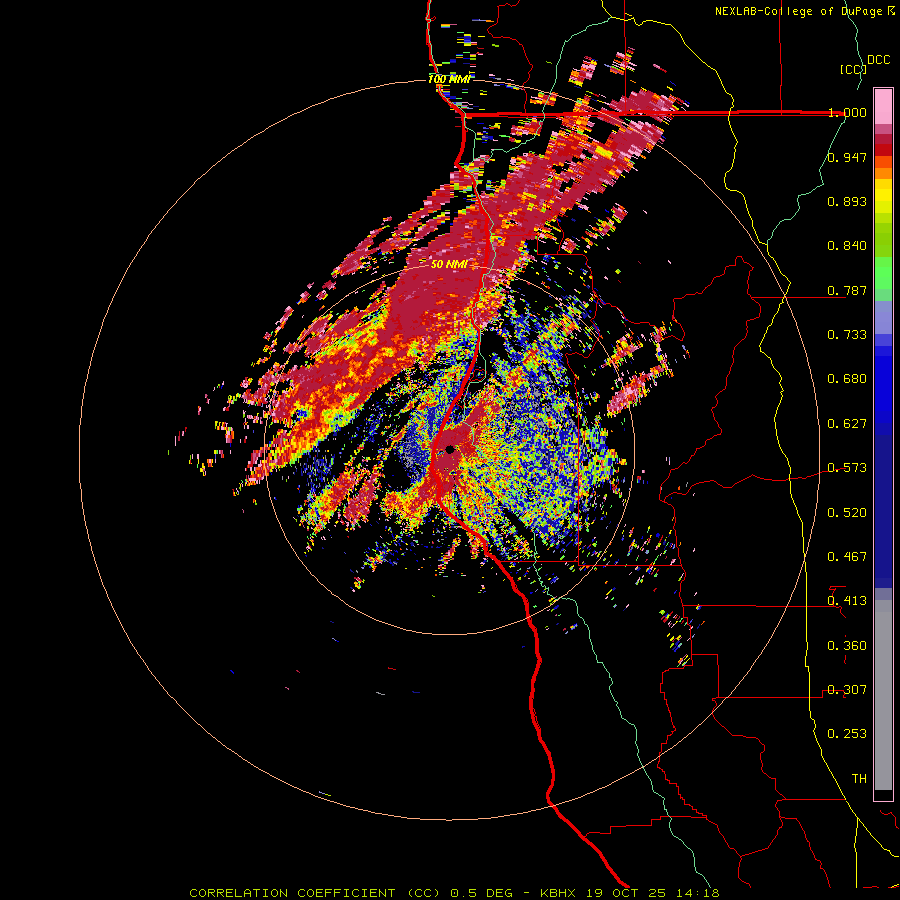Select the 0.840 scale value
Screen dimensions: 900x900
coord(847,246)
